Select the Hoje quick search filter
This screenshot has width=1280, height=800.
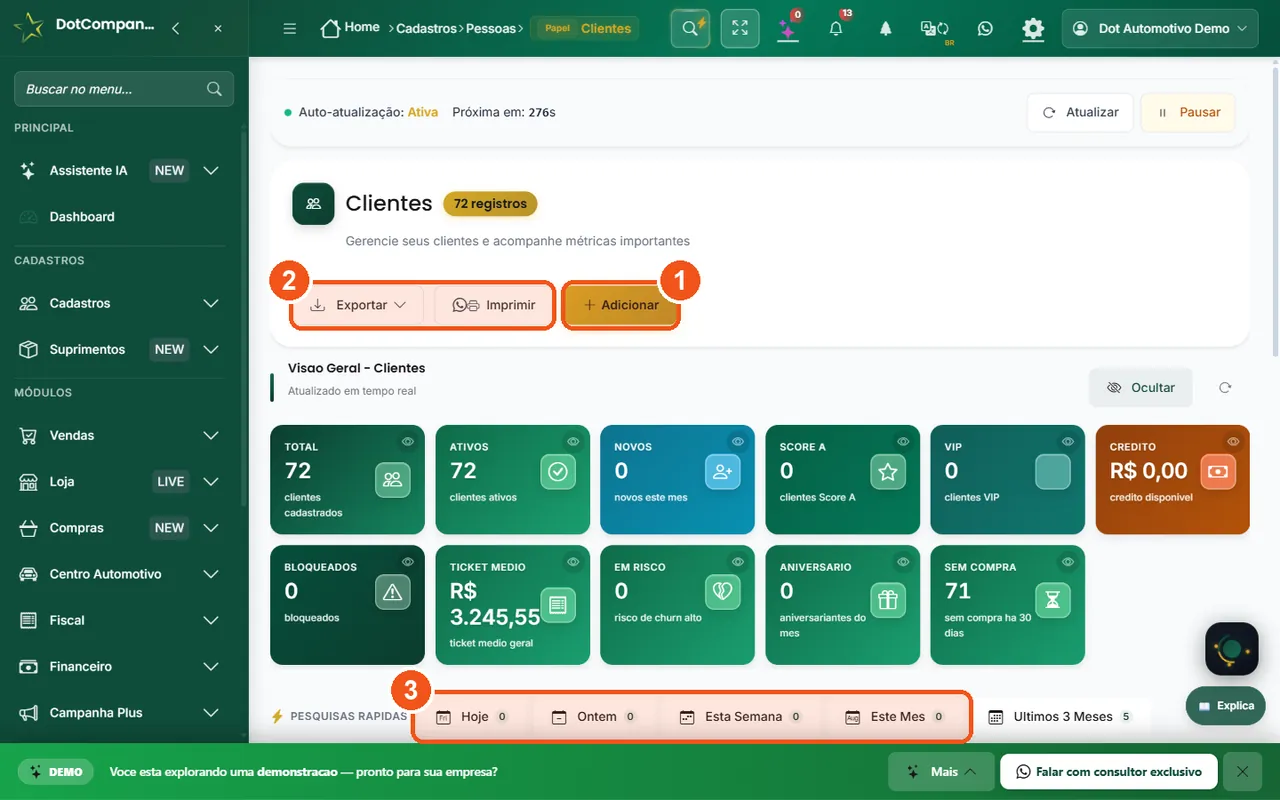474,716
